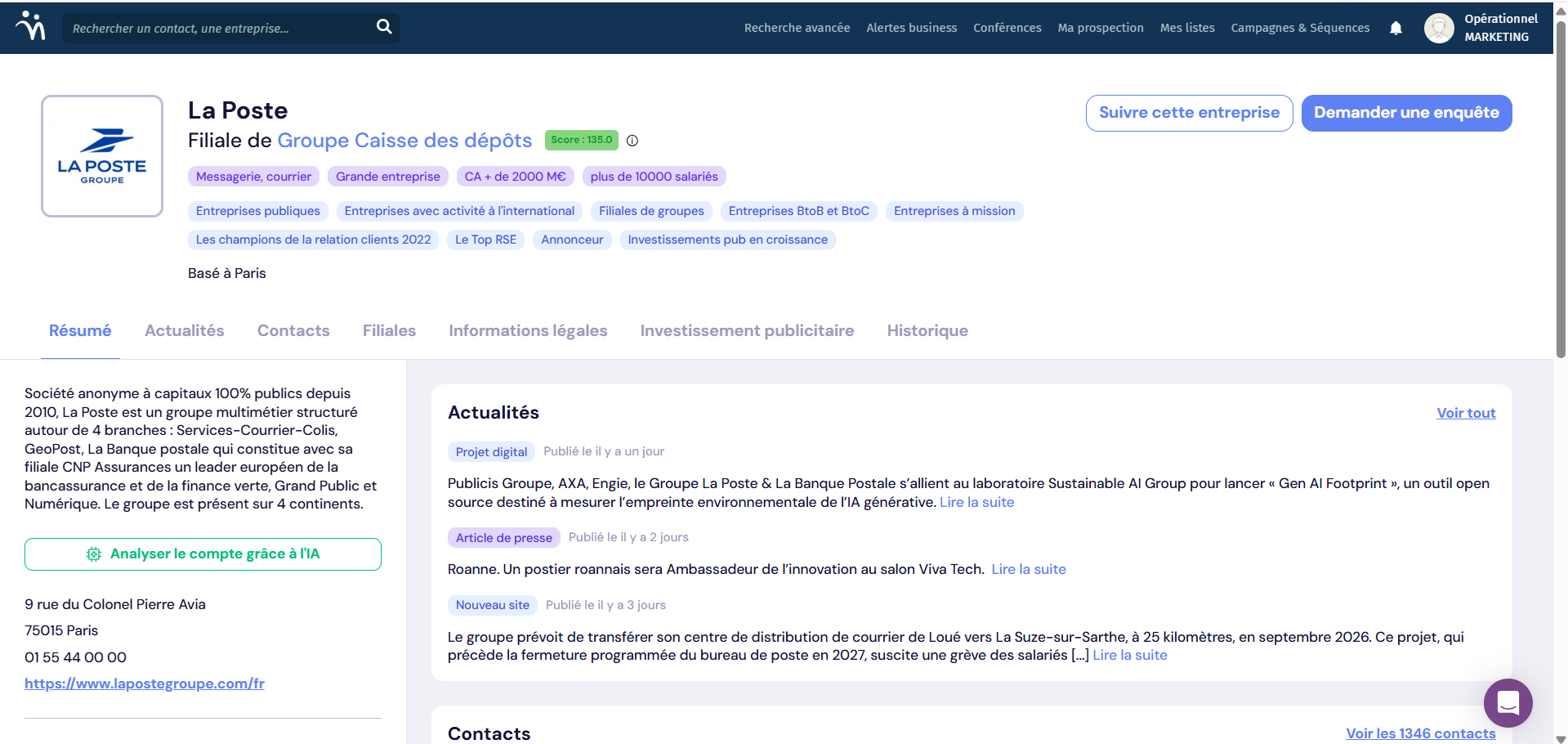Click Investissements pub en croissance tag

click(727, 240)
